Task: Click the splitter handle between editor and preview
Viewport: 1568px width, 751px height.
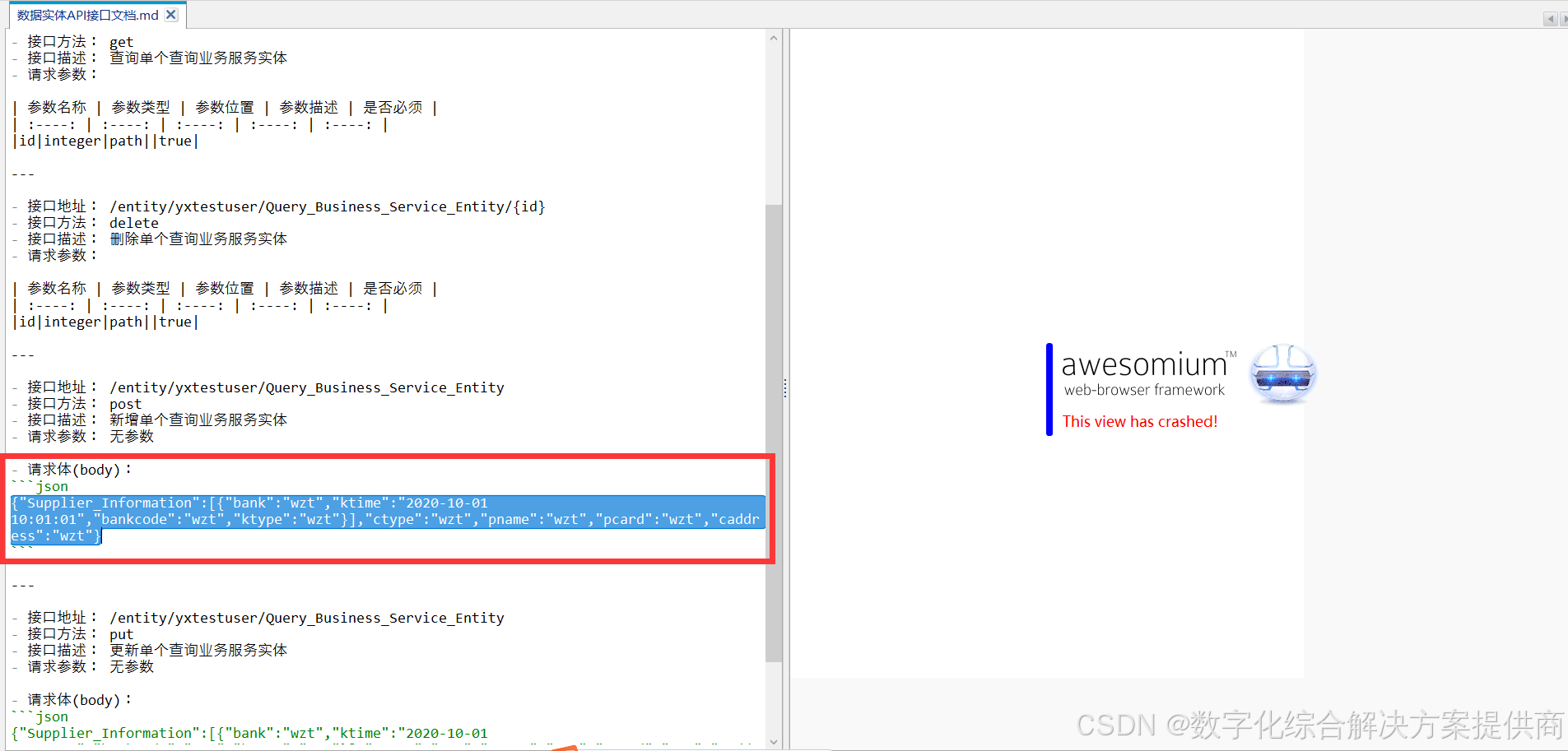Action: pos(785,388)
